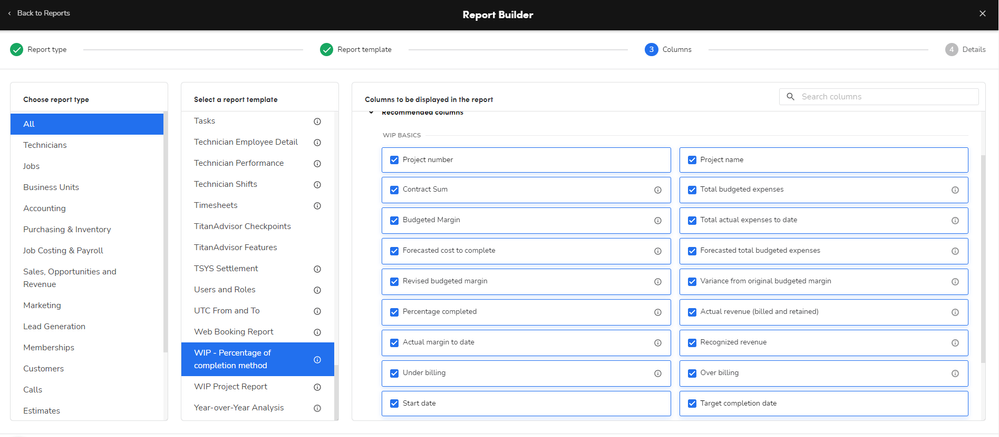Click info icon next to Contract Sum
Screen dimensions: 999x437
[x=657, y=190]
